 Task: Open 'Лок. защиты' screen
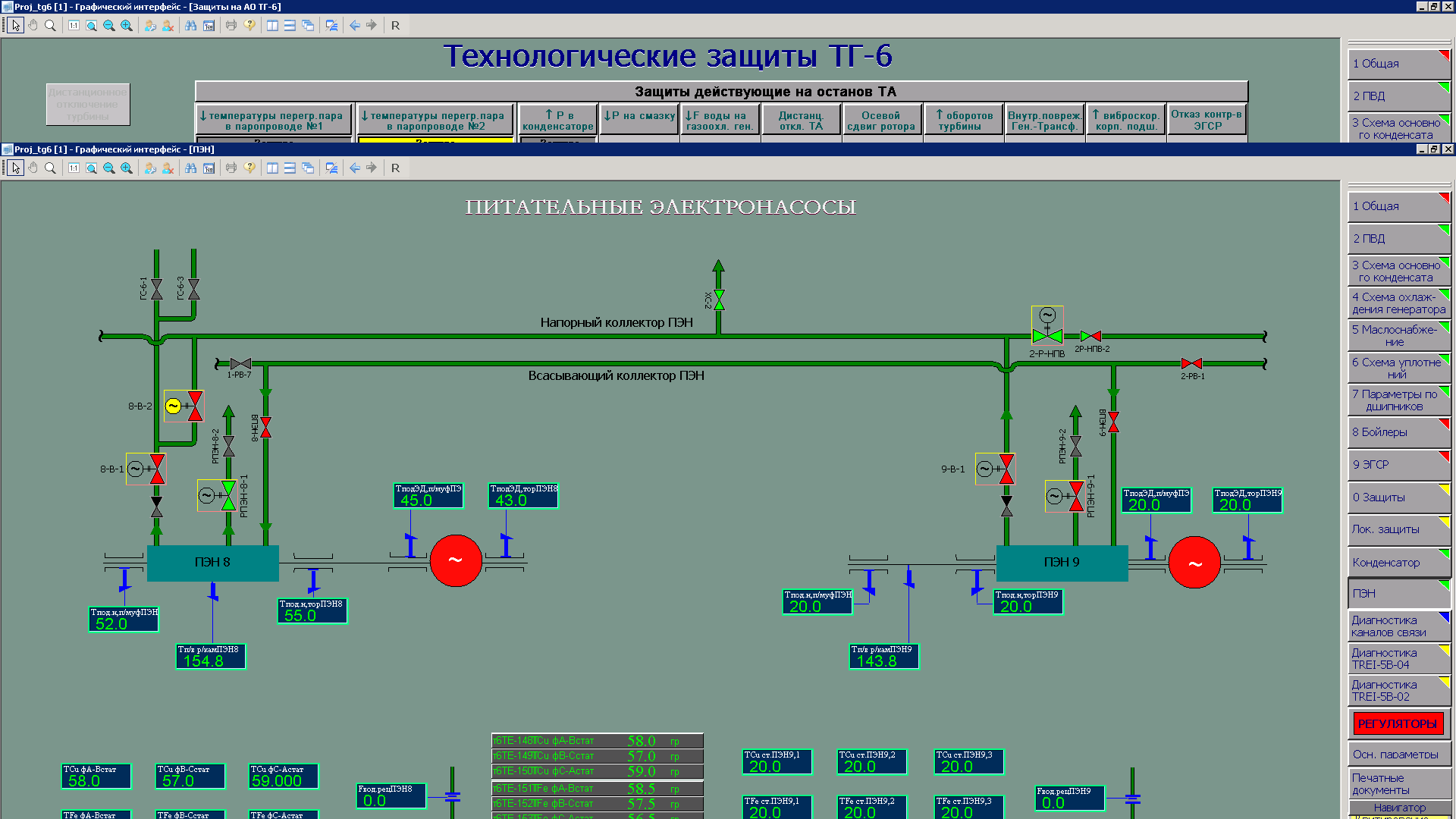click(x=1399, y=529)
